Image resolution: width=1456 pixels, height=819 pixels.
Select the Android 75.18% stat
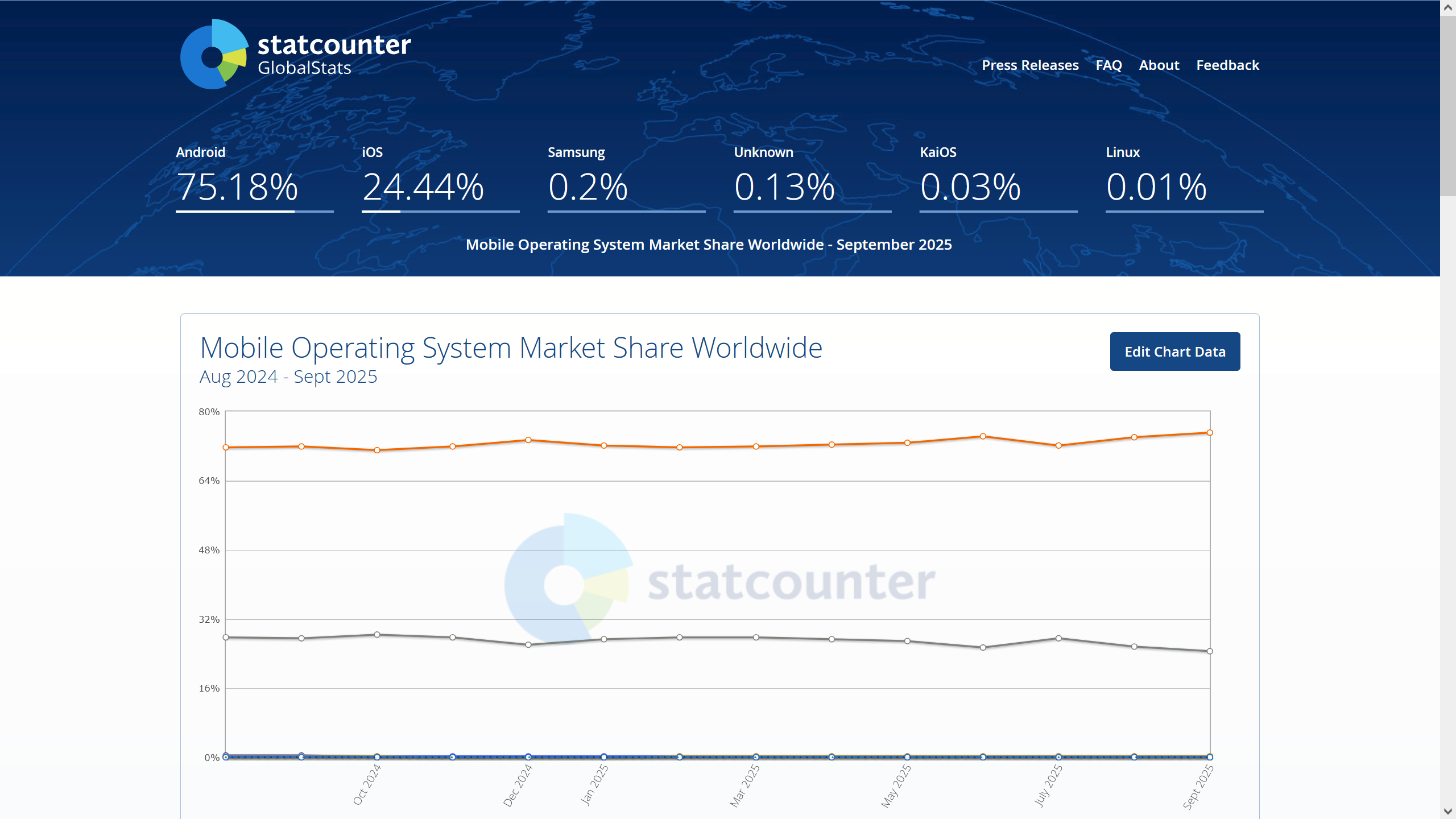pos(237,187)
